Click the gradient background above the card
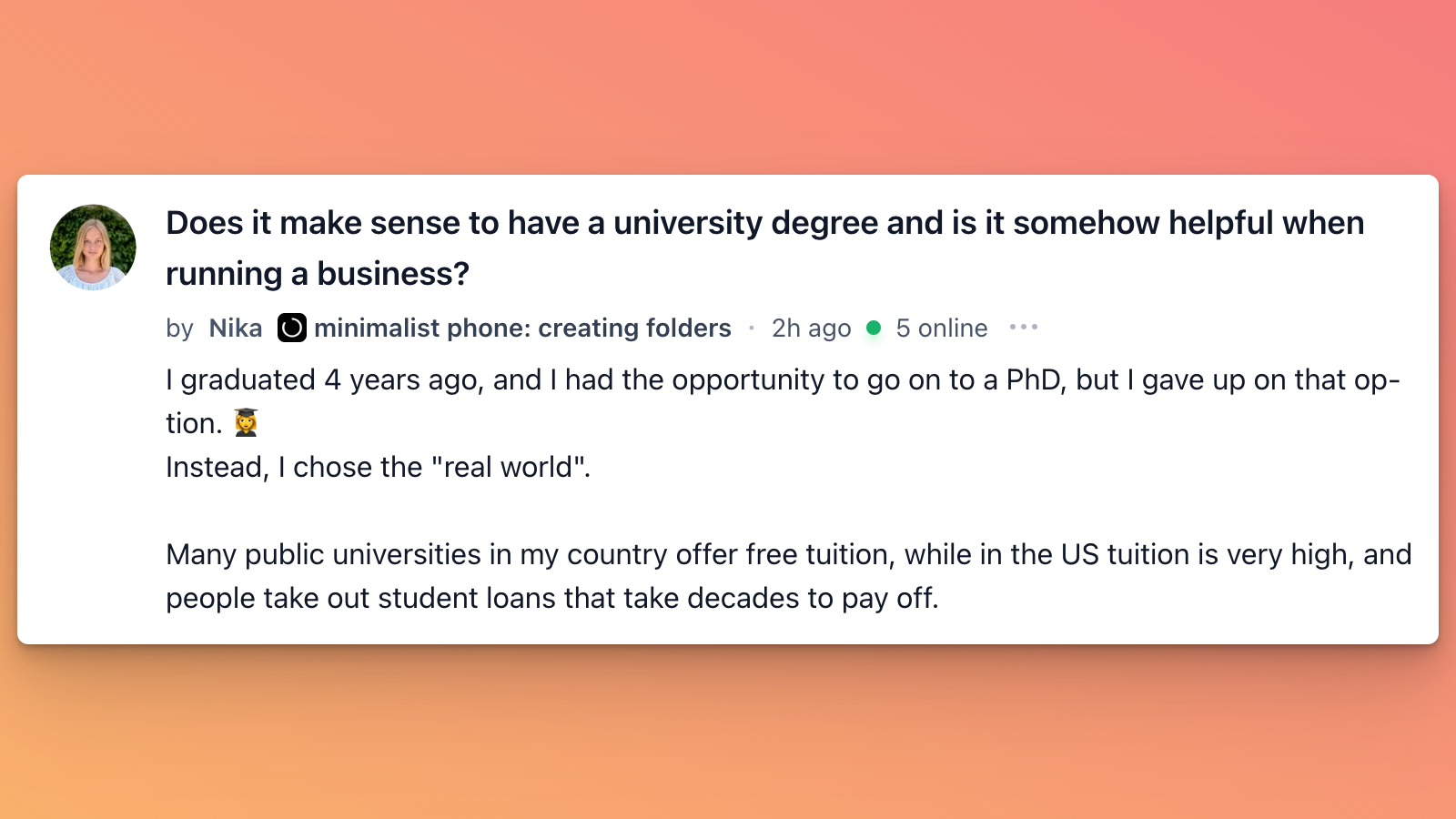Image resolution: width=1456 pixels, height=819 pixels. pos(728,86)
